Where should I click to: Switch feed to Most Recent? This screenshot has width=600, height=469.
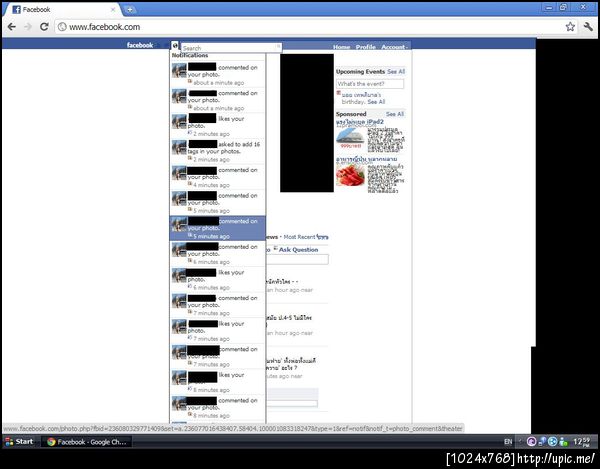click(x=300, y=237)
